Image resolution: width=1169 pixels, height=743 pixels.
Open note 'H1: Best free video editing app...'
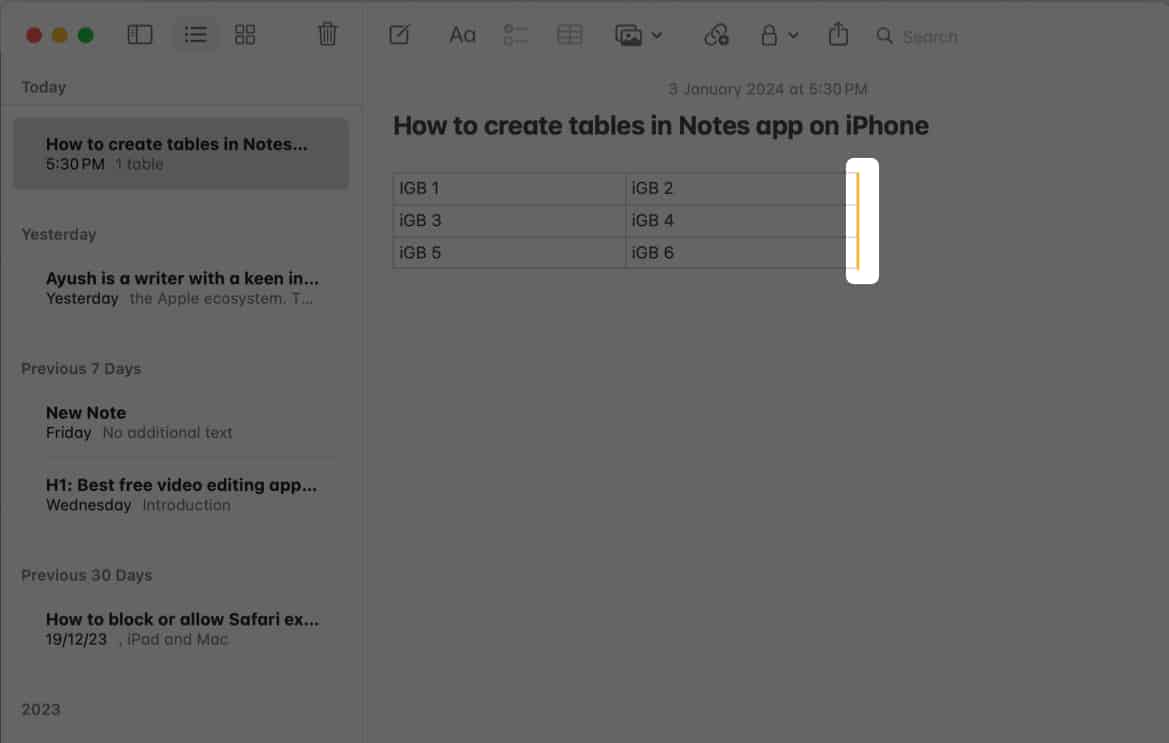tap(181, 494)
